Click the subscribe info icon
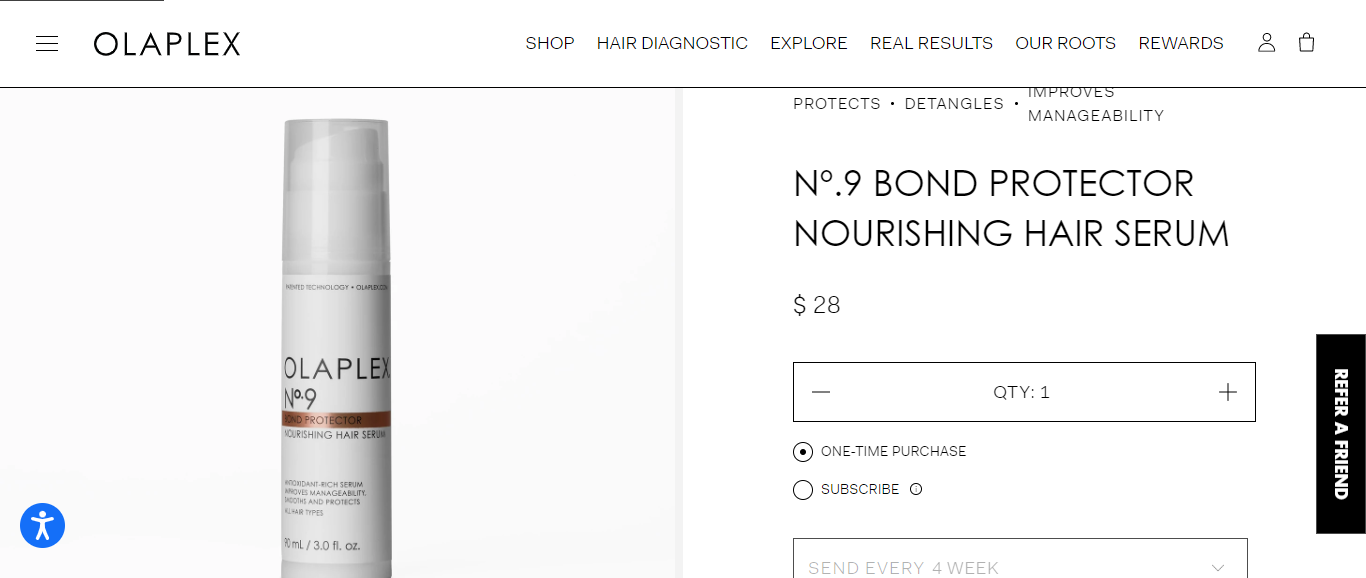 coord(916,490)
